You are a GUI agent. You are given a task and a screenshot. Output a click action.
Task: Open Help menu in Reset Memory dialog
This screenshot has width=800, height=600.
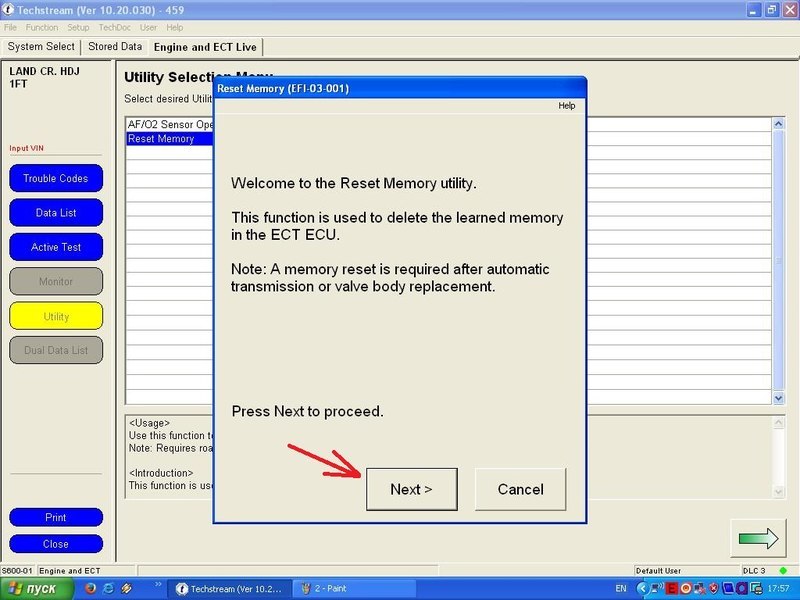pyautogui.click(x=566, y=105)
